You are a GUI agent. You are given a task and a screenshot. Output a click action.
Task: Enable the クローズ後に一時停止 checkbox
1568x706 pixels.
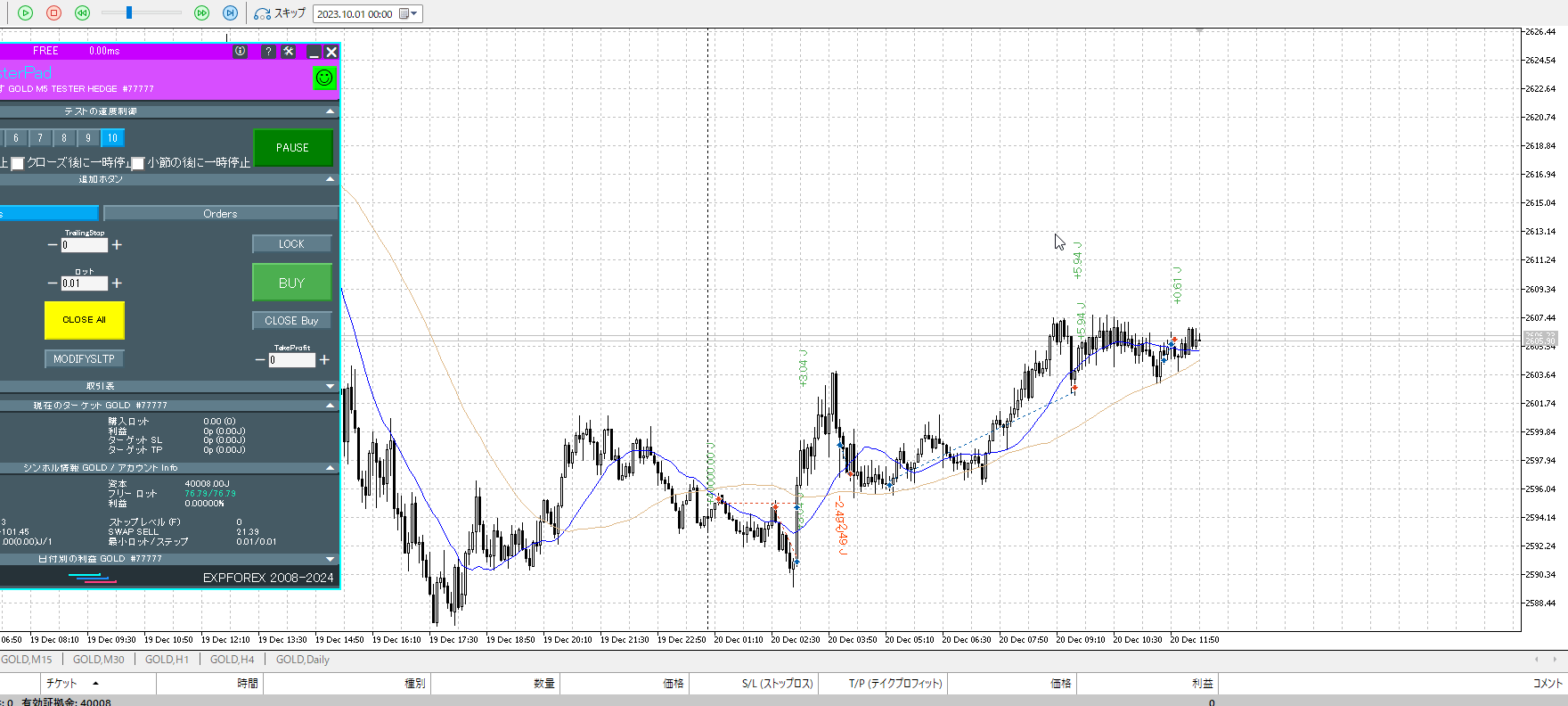[x=18, y=164]
